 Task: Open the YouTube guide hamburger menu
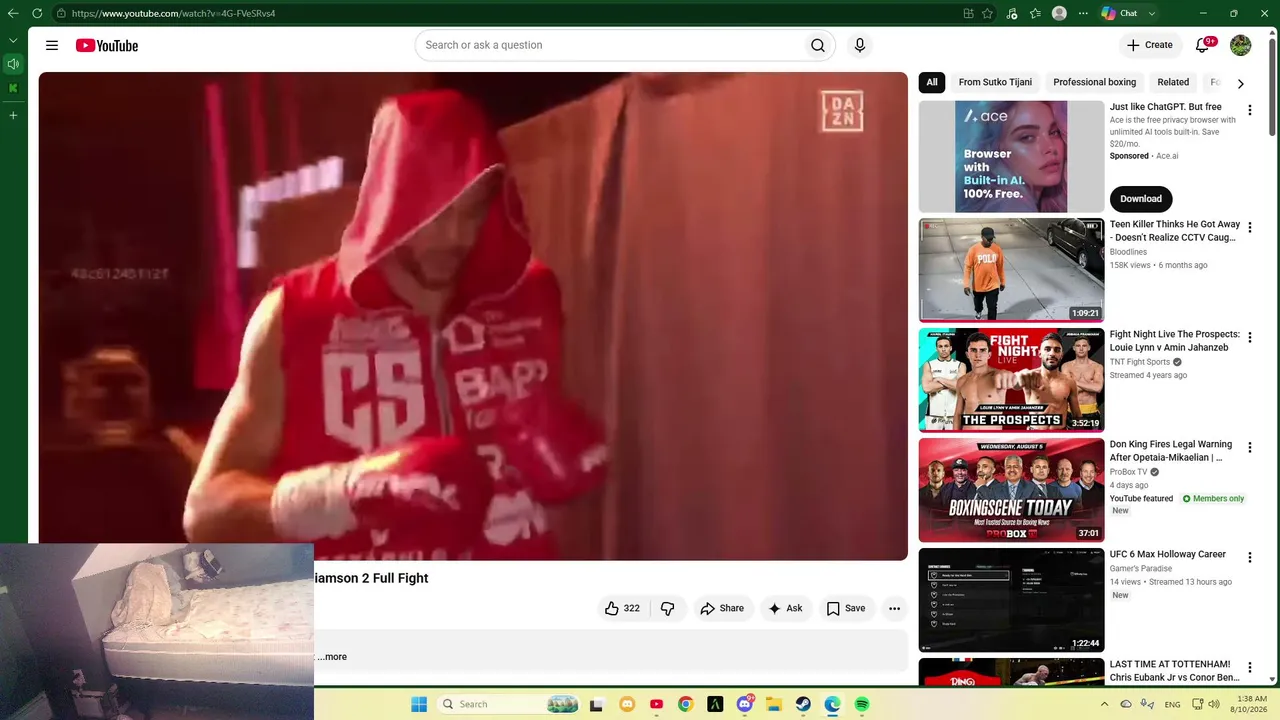(52, 45)
